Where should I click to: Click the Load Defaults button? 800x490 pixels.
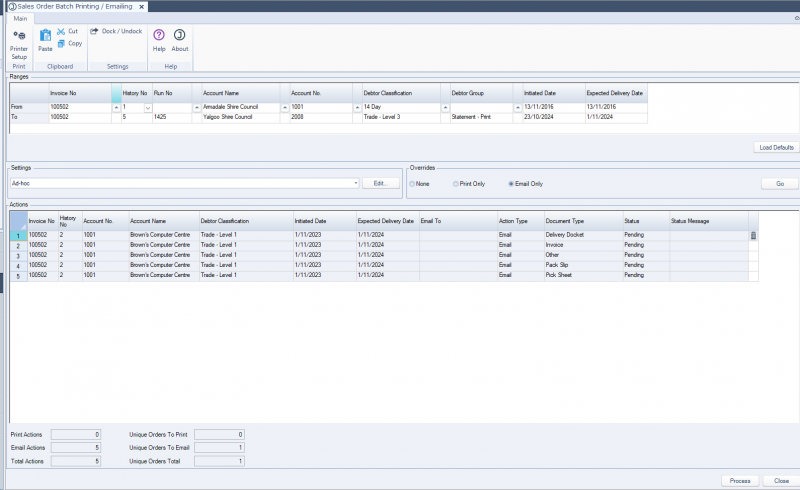tap(776, 147)
